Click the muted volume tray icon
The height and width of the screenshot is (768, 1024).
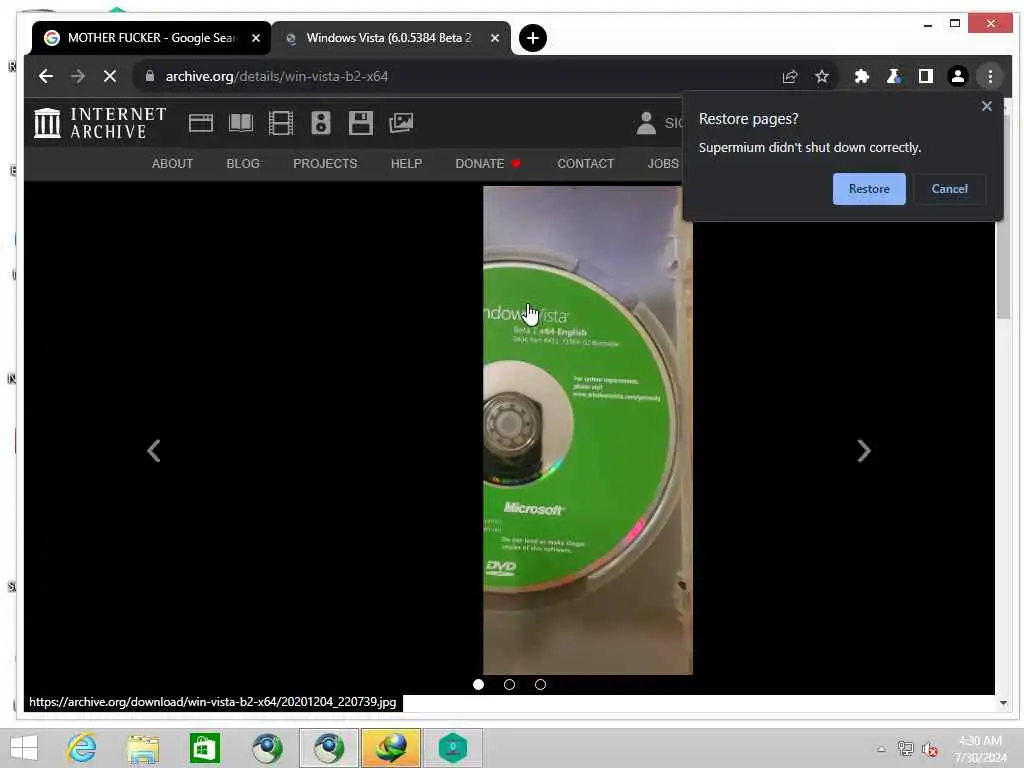point(929,749)
